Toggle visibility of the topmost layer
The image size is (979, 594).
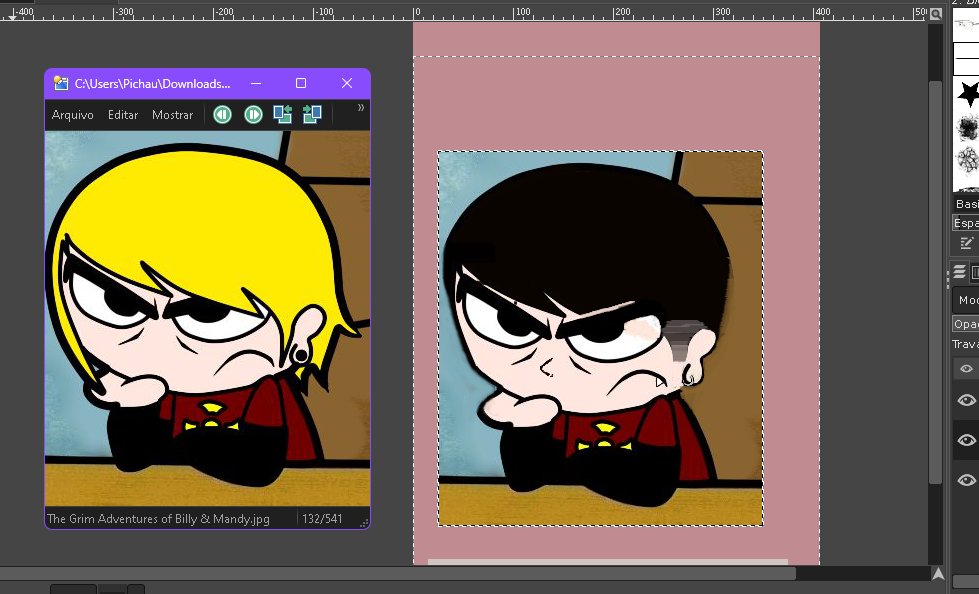pyautogui.click(x=967, y=400)
